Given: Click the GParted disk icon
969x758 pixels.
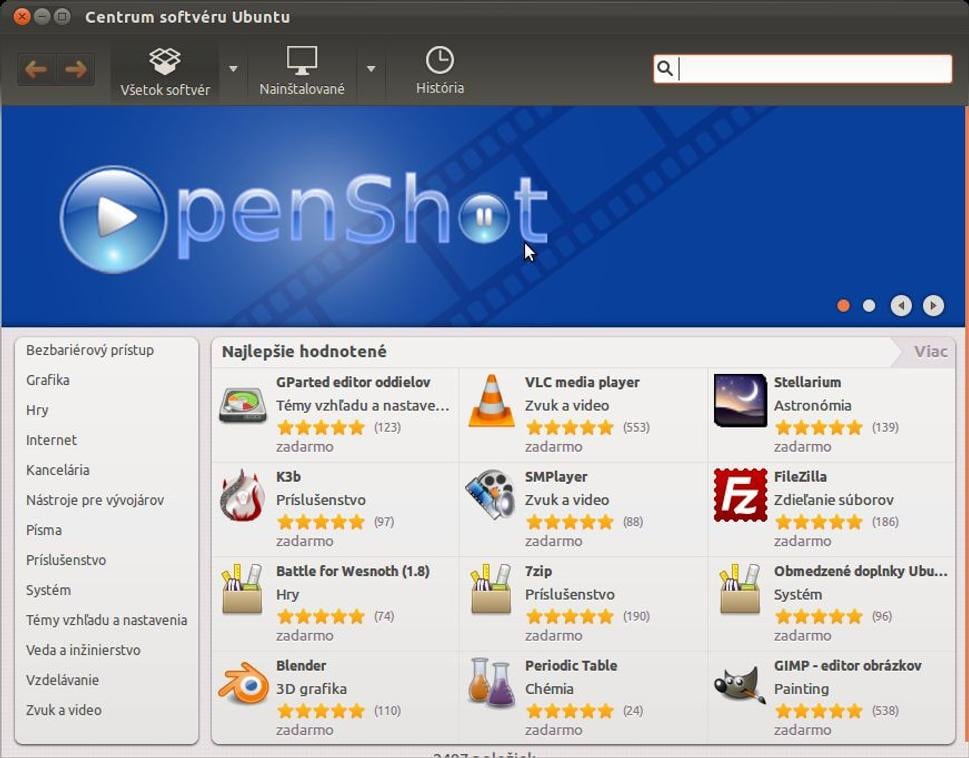Looking at the screenshot, I should pos(243,404).
